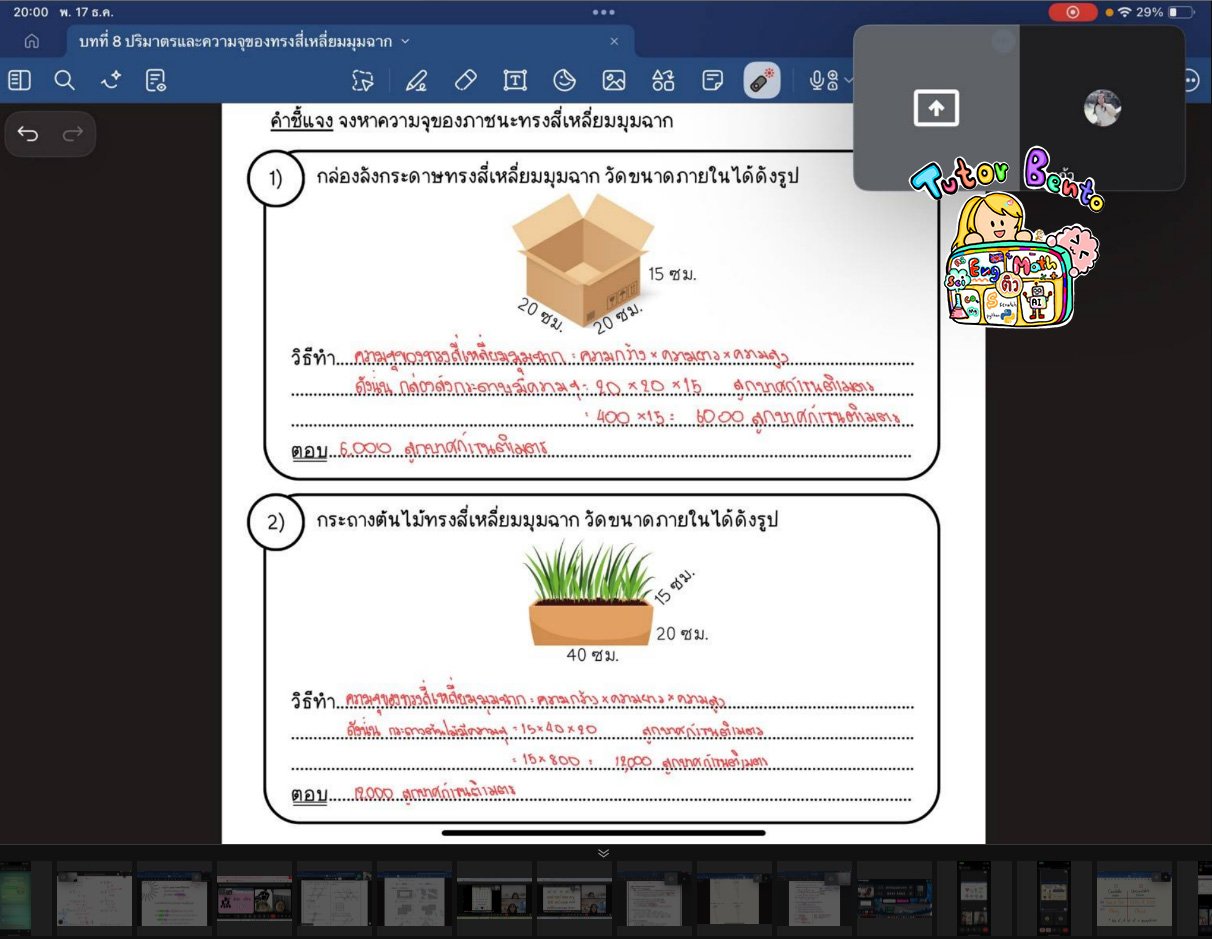
Task: Open the page thumbnails sidebar icon
Action: [x=19, y=80]
